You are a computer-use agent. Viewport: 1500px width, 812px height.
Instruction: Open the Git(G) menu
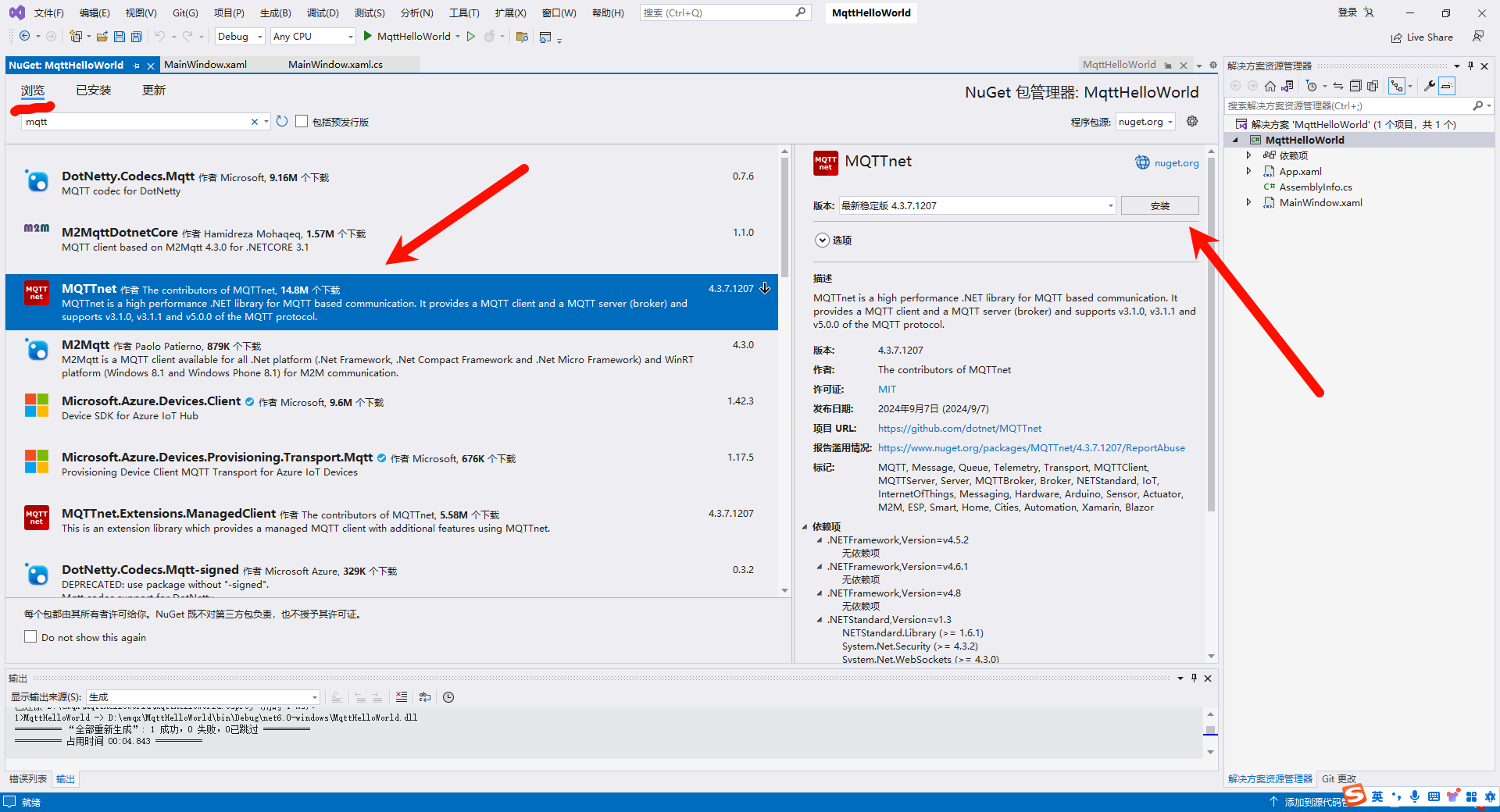pyautogui.click(x=185, y=13)
